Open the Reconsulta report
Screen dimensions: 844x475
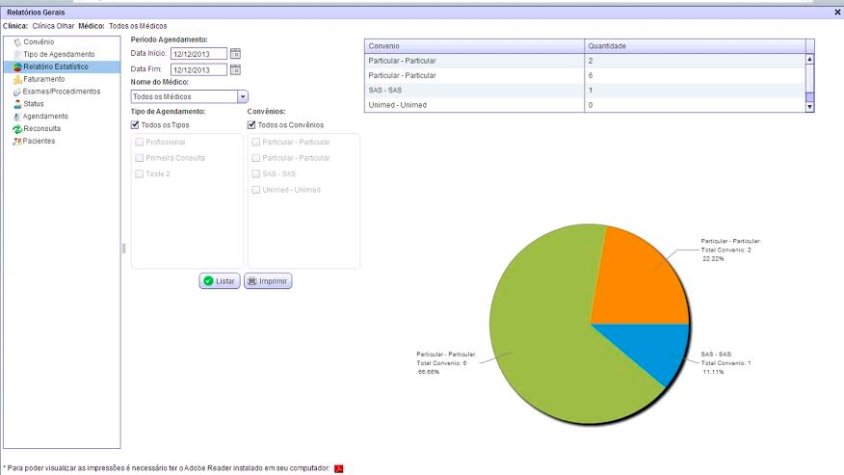click(42, 128)
